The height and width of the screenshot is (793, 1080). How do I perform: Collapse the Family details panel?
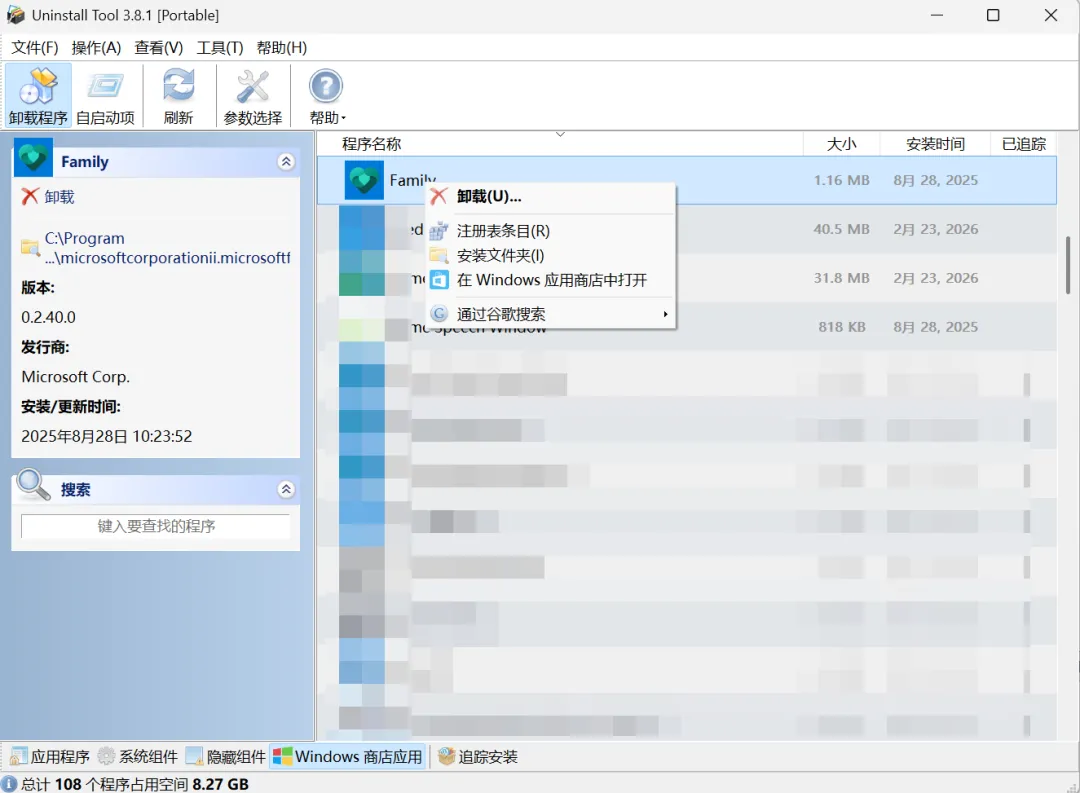286,162
